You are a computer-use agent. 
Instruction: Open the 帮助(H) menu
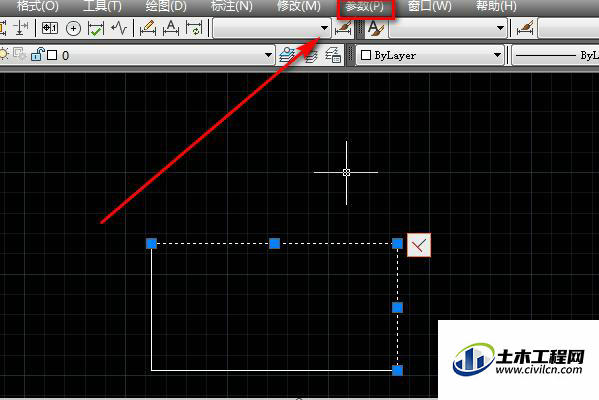coord(496,6)
